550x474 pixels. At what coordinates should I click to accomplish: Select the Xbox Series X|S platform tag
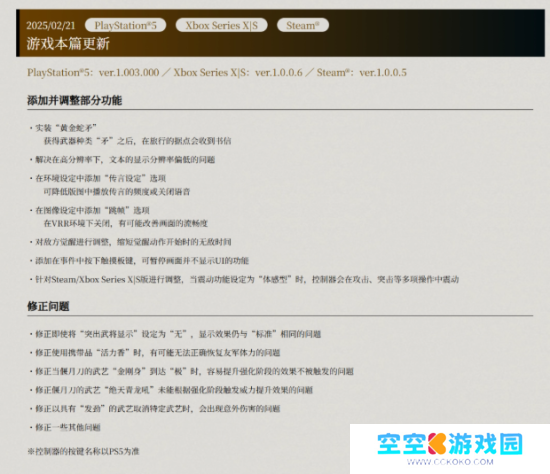tap(221, 25)
